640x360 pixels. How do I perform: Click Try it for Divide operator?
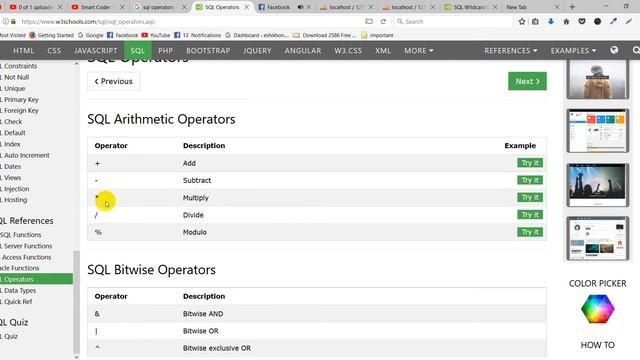pyautogui.click(x=530, y=215)
